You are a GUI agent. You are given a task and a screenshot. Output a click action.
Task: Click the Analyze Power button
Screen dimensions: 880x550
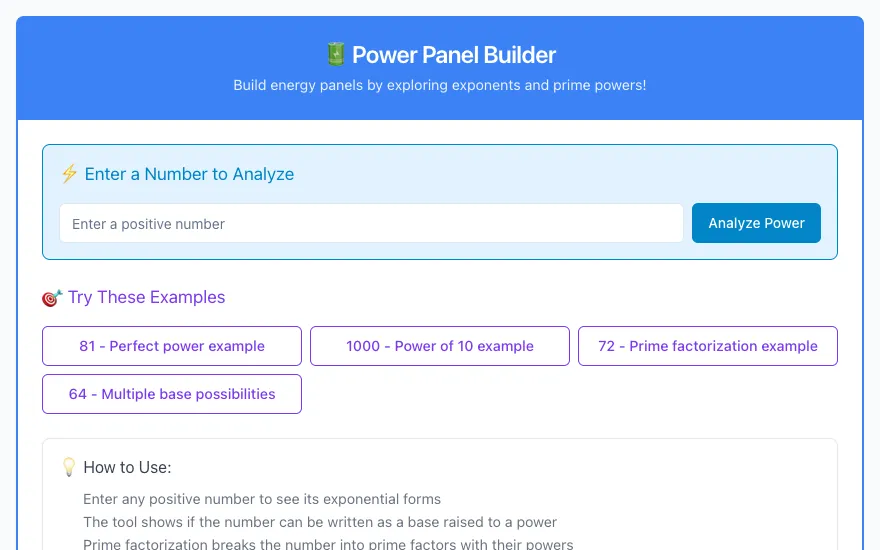756,223
